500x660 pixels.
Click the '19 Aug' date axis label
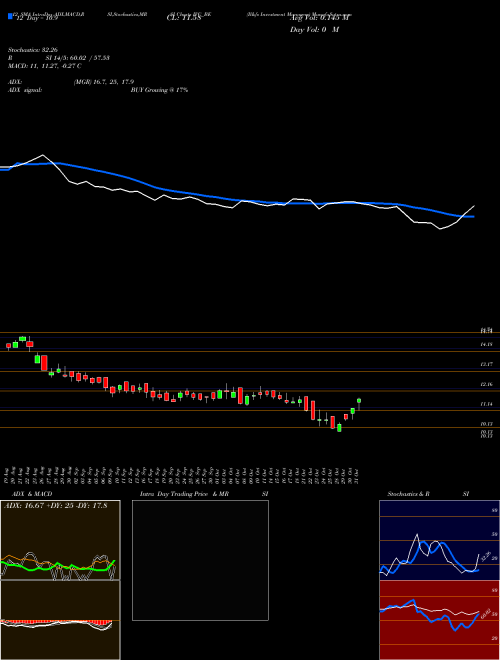point(8,476)
